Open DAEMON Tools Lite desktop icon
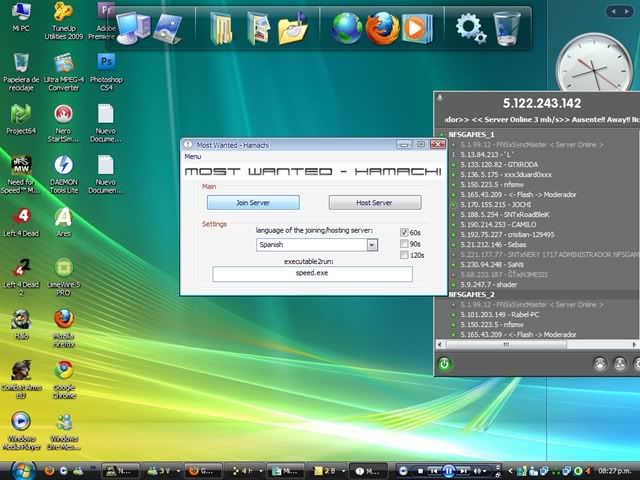Image resolution: width=640 pixels, height=480 pixels. tap(64, 175)
